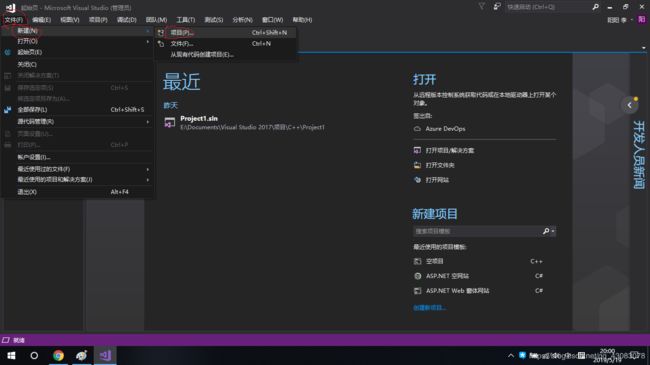
Task: Open the 编辑(E) menu
Action: [41, 20]
